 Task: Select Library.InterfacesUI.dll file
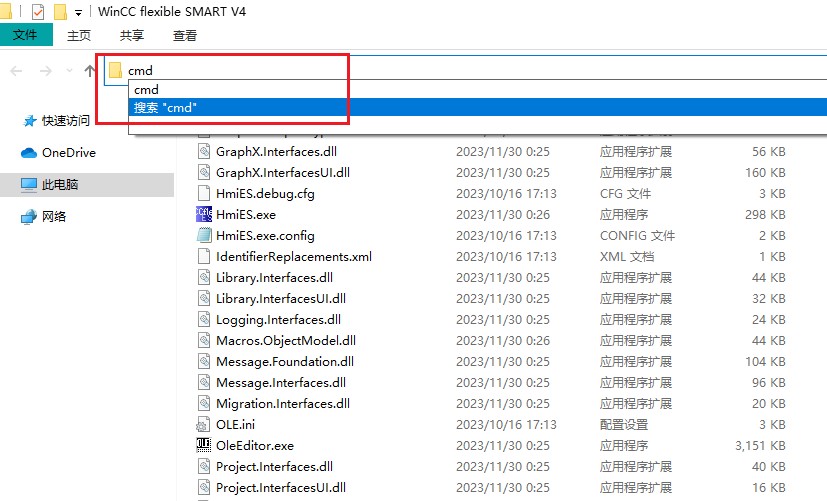pos(281,299)
